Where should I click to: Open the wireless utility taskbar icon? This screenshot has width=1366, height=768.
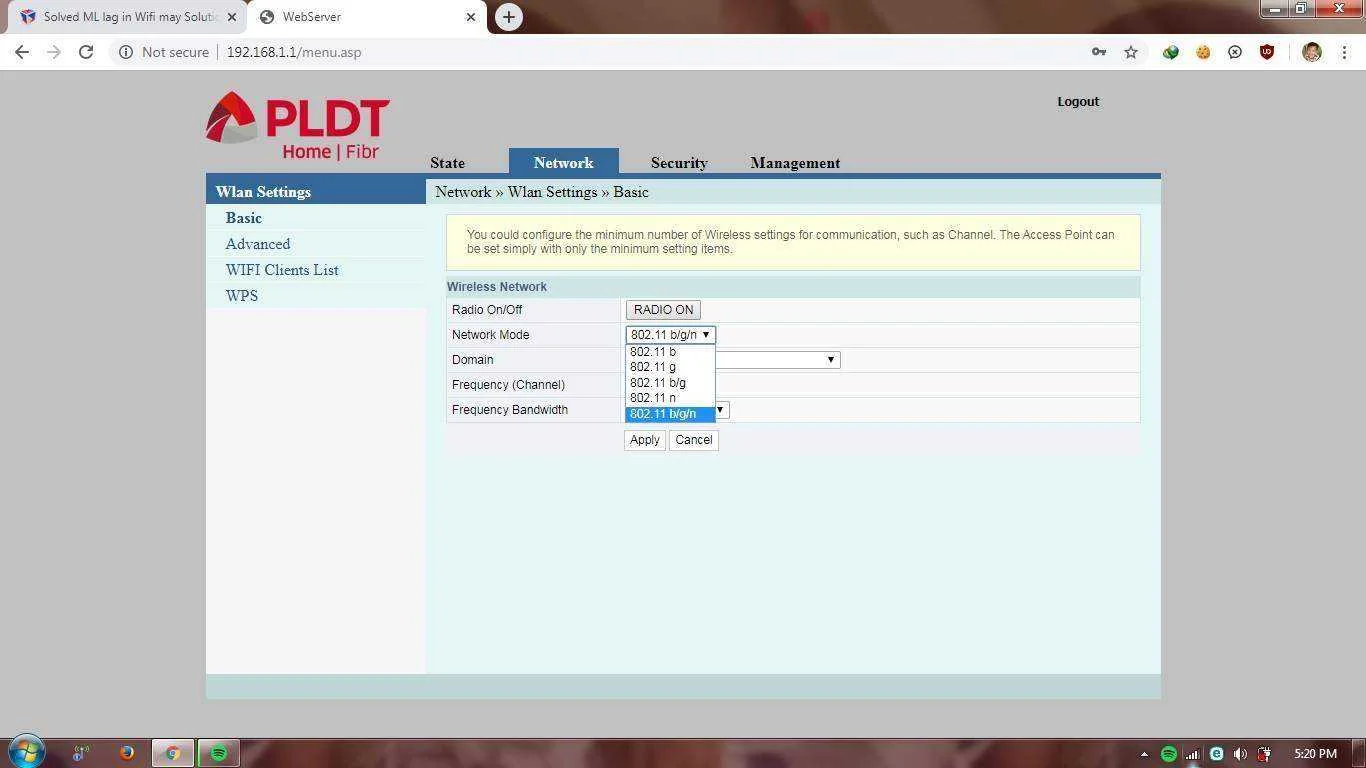click(81, 753)
